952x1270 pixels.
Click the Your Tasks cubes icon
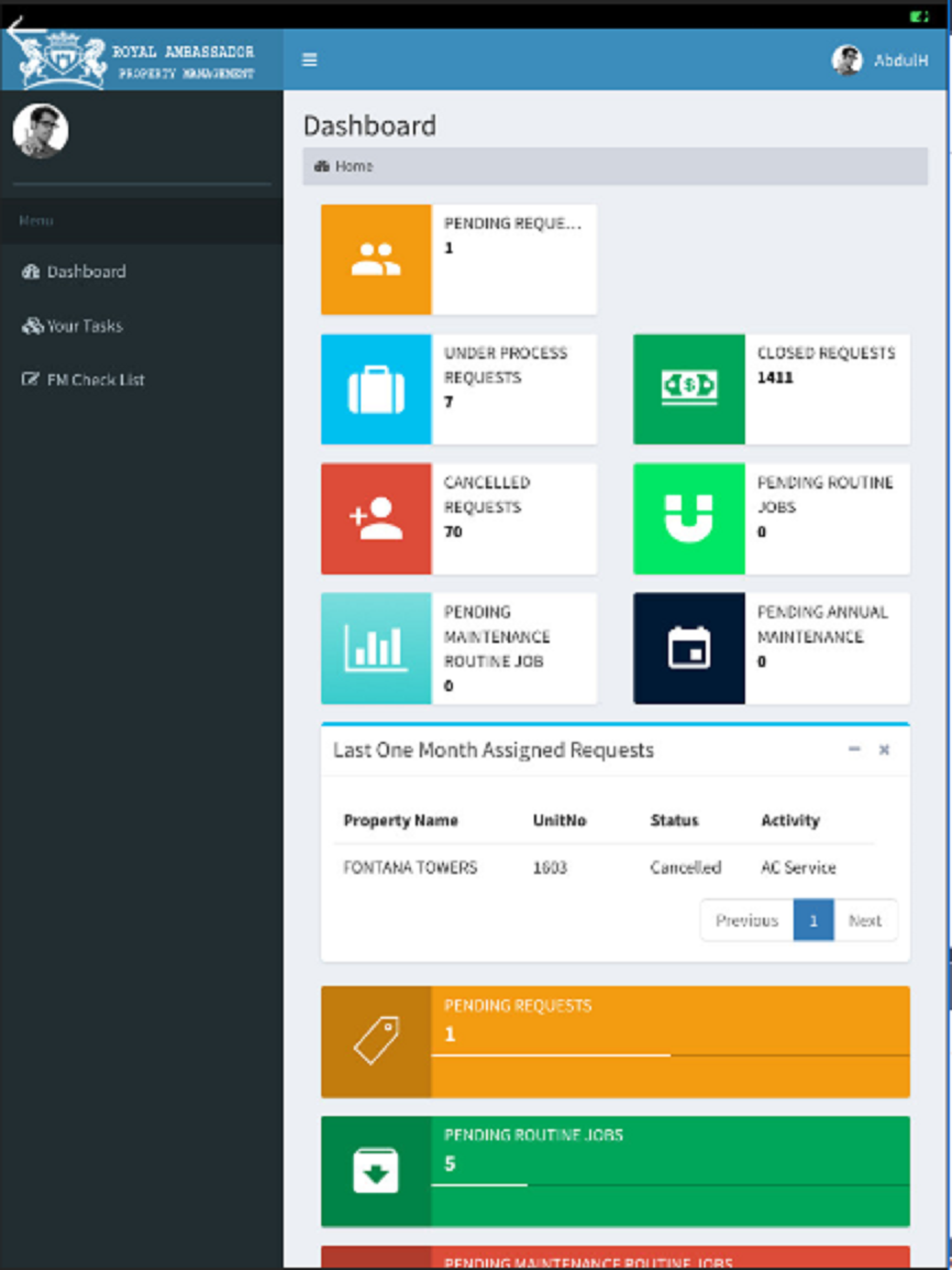(x=32, y=326)
